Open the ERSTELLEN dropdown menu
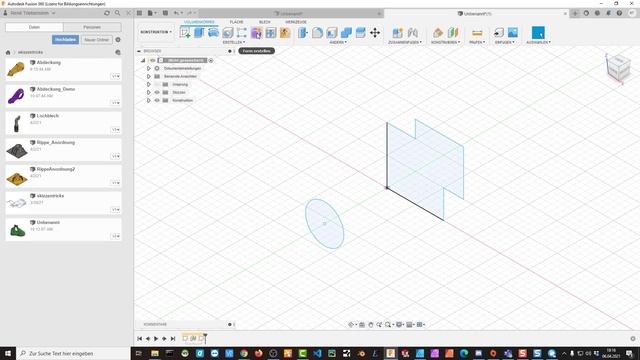Screen dimensions: 640x360 tap(234, 42)
